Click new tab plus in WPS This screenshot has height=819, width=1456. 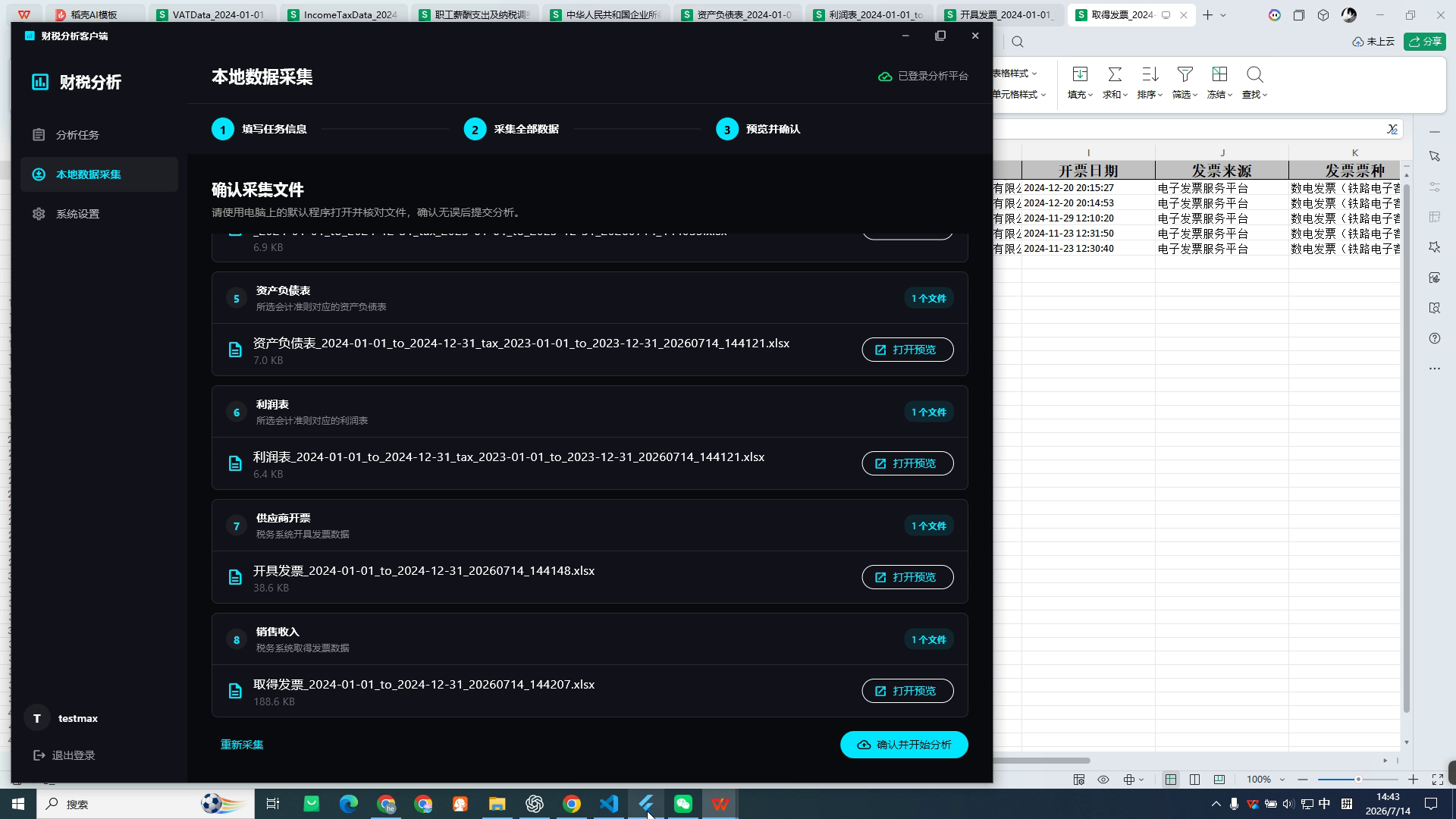(1207, 15)
